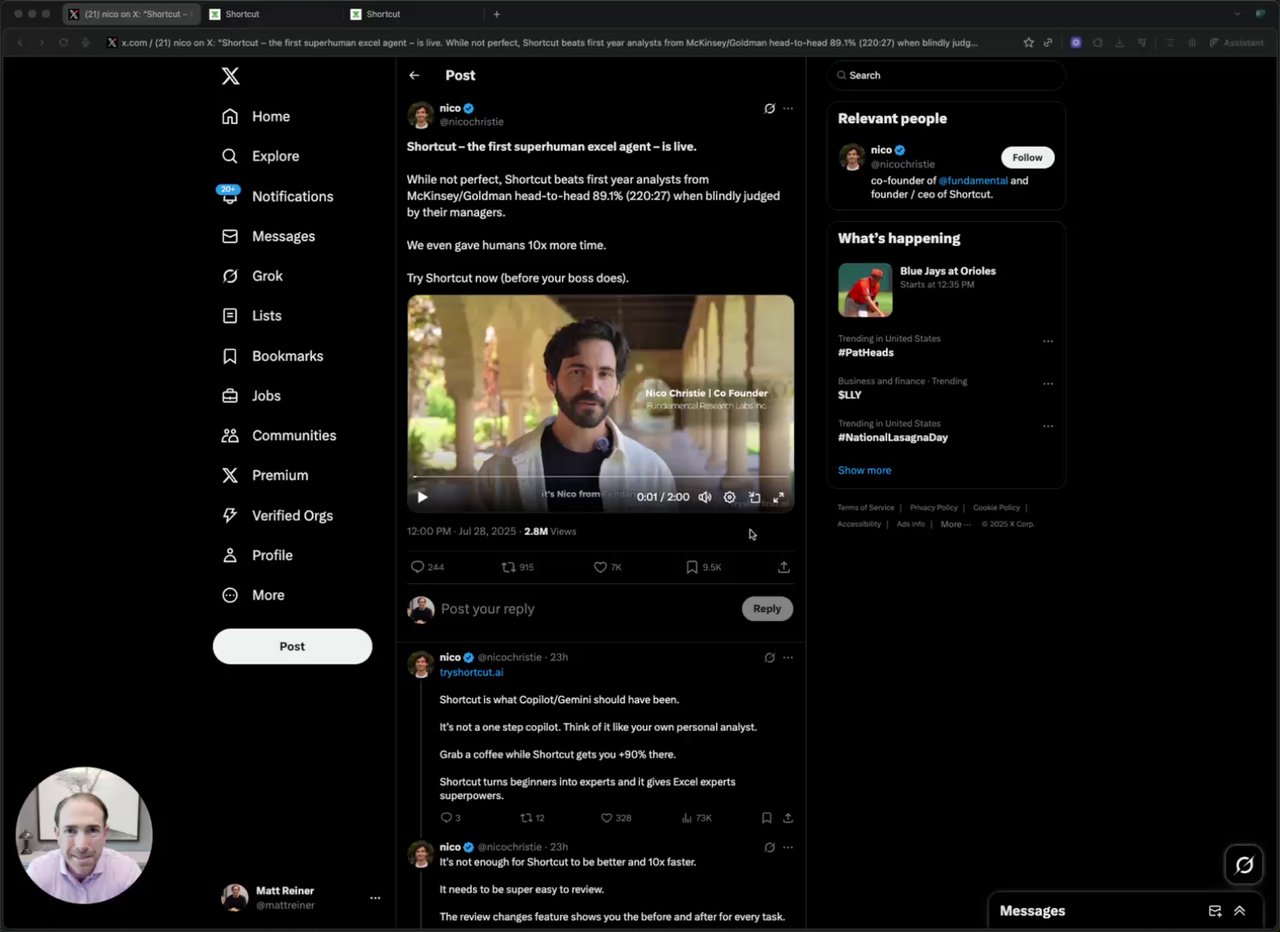
Task: Reload the page in the browser toolbar
Action: click(64, 43)
